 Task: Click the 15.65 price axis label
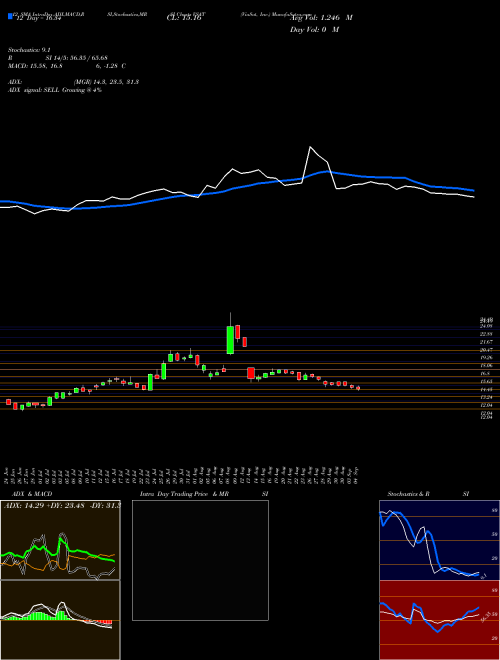point(487,381)
